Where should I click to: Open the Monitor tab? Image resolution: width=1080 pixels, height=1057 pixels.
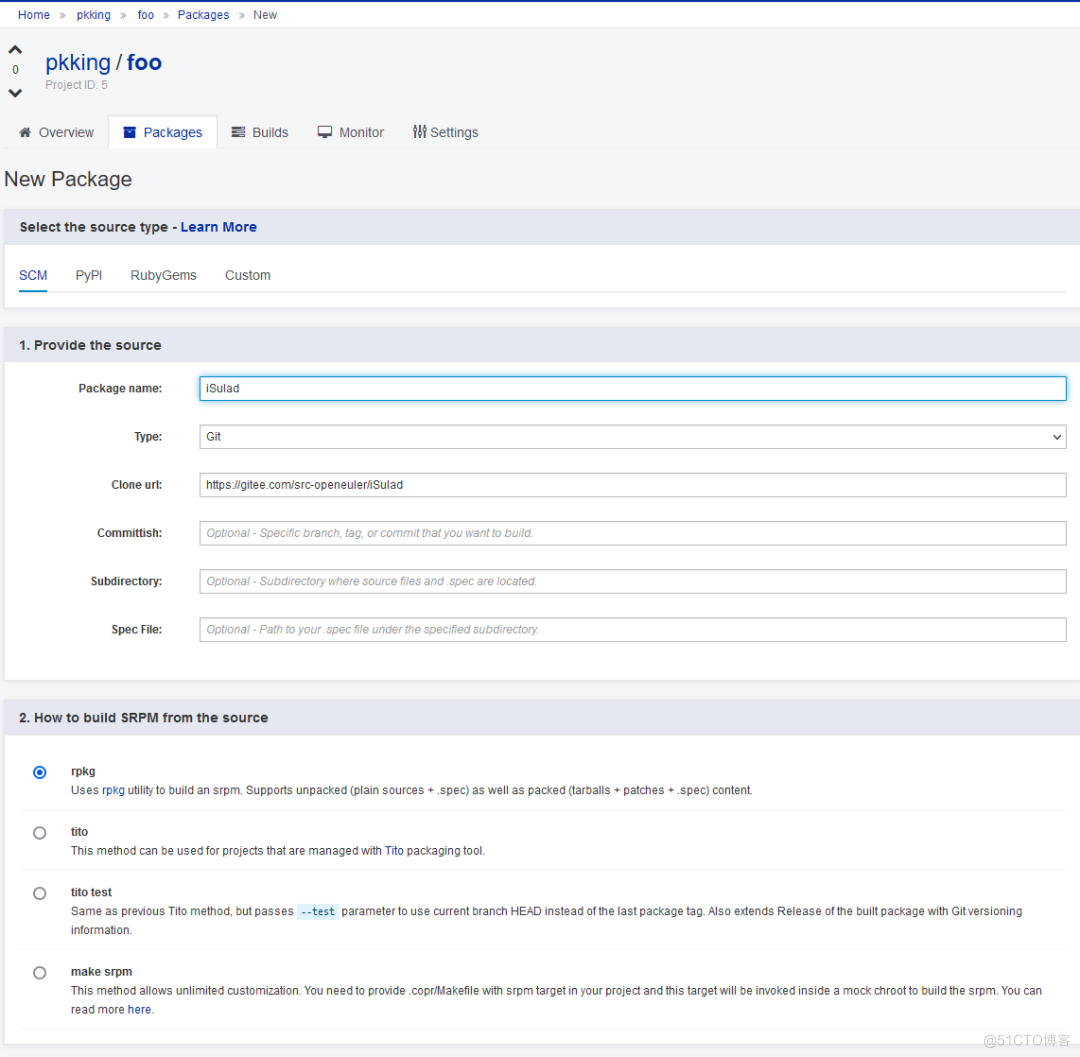click(x=351, y=132)
